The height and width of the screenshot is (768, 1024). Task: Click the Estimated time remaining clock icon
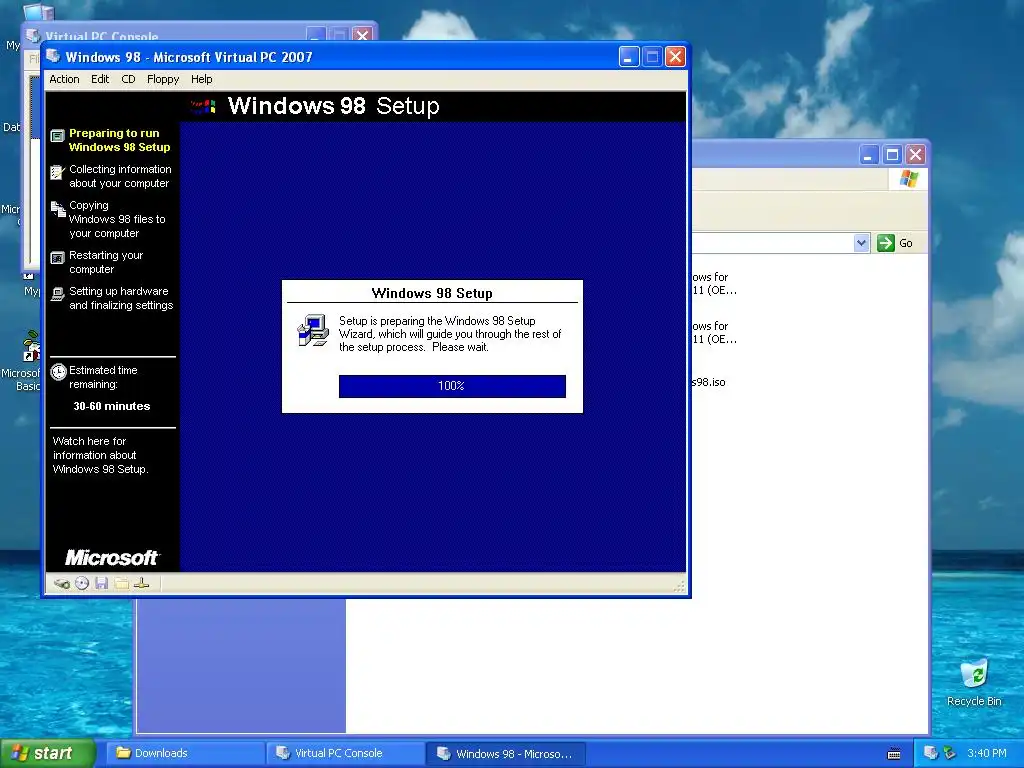click(x=59, y=372)
